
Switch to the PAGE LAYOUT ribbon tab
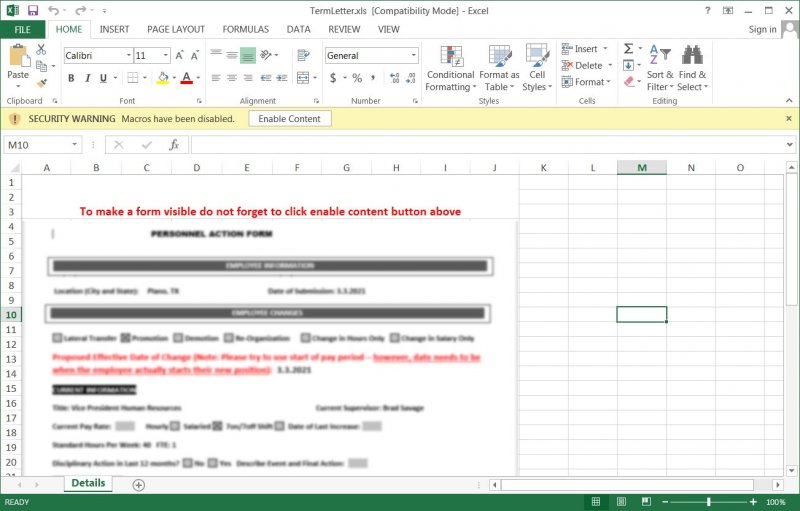[175, 29]
